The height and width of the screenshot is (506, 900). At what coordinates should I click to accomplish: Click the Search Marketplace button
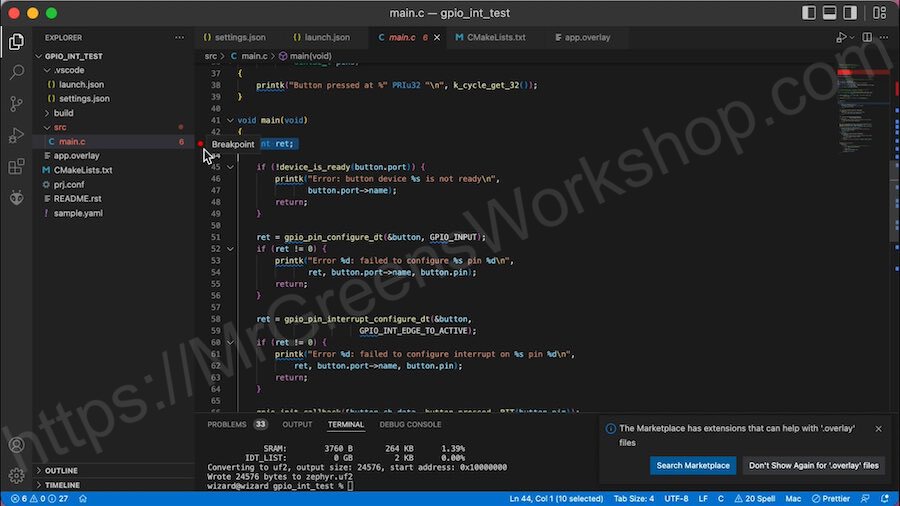coord(693,465)
